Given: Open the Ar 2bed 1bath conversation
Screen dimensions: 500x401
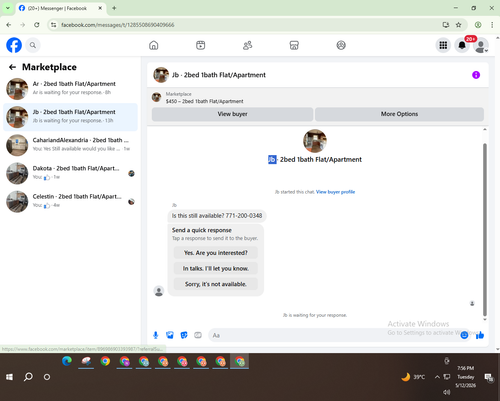Looking at the screenshot, I should [x=70, y=89].
